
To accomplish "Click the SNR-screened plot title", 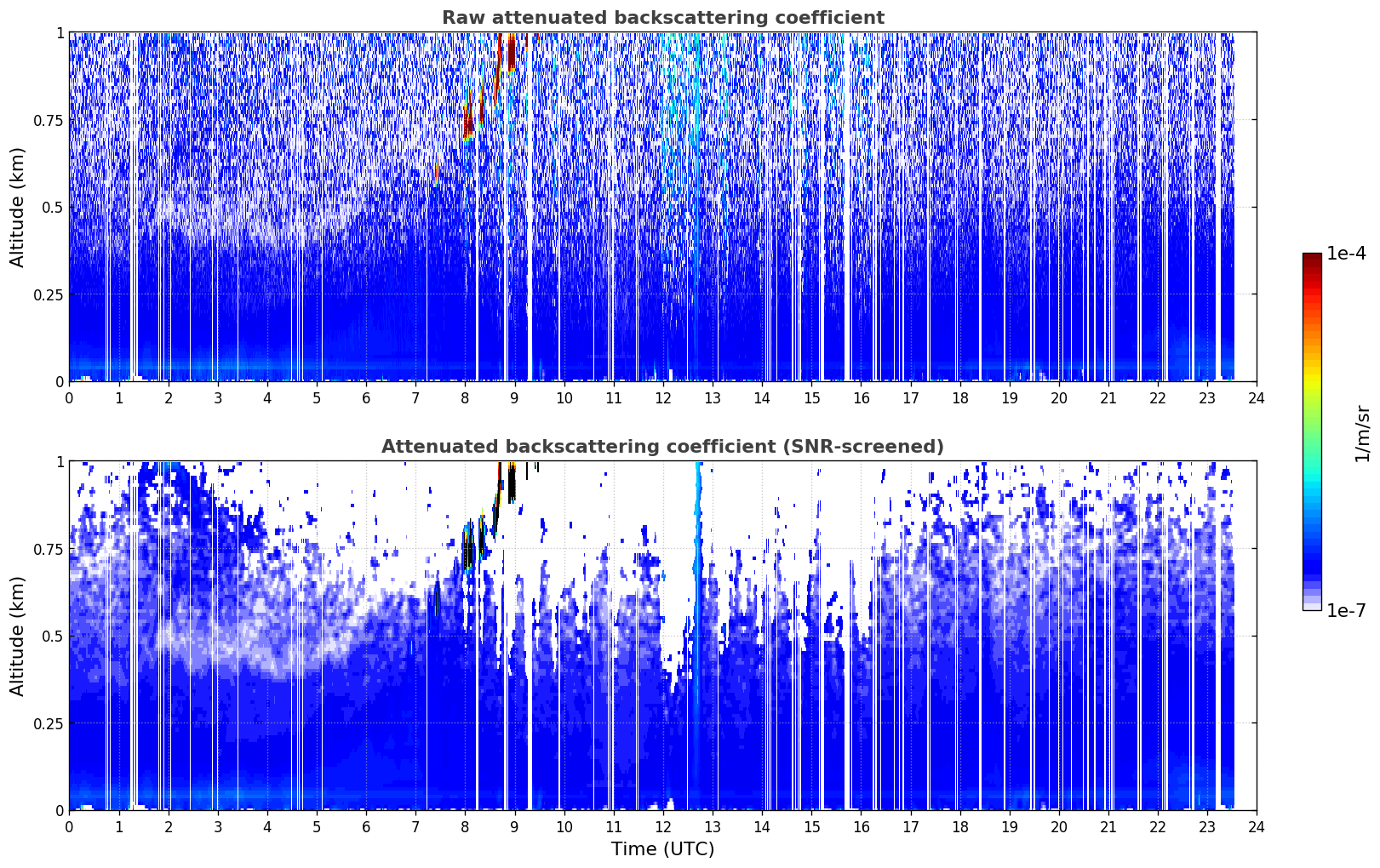I will tap(662, 447).
